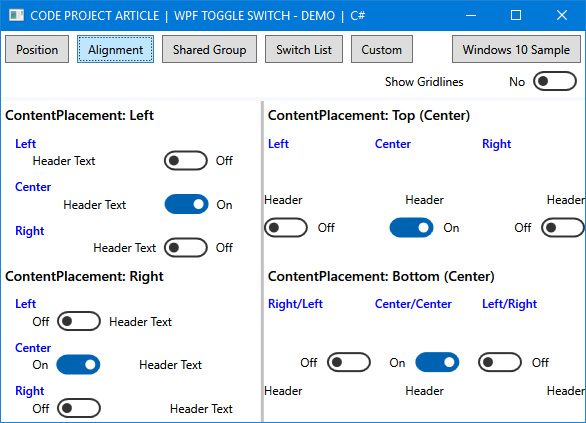Toggle the Show Gridlines switch
The width and height of the screenshot is (586, 423).
[555, 81]
